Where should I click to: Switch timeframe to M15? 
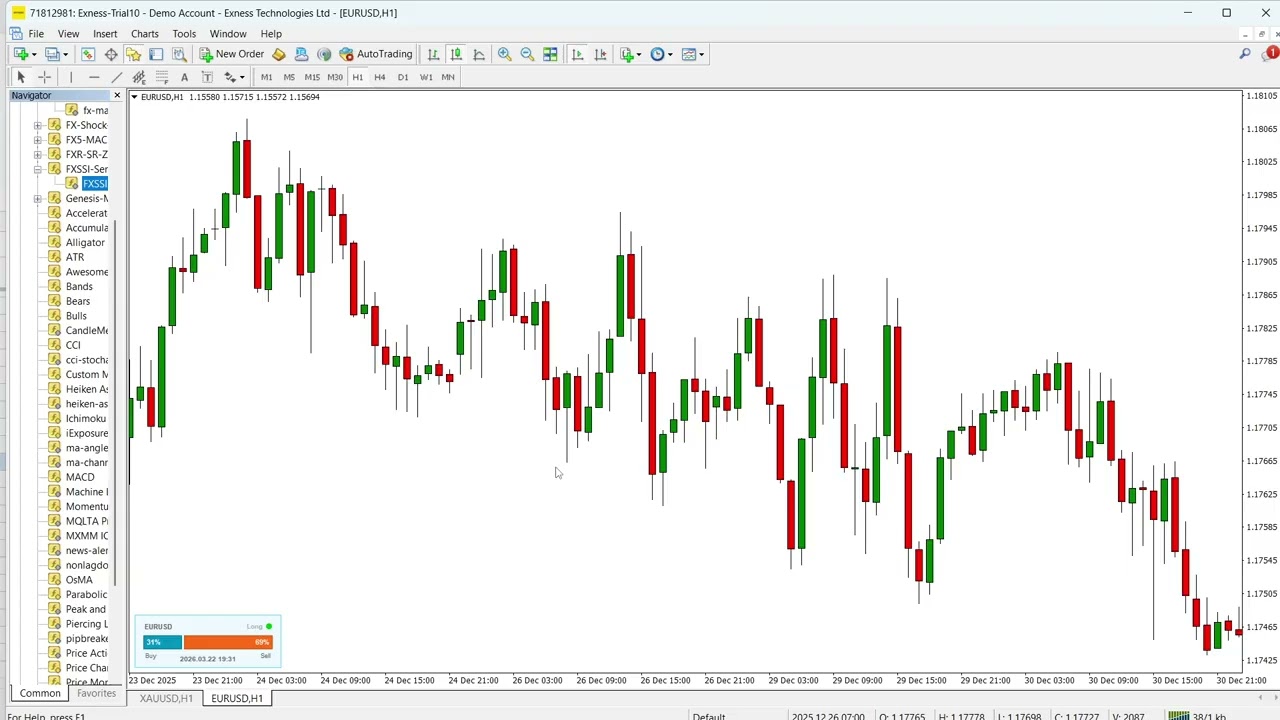pos(312,77)
